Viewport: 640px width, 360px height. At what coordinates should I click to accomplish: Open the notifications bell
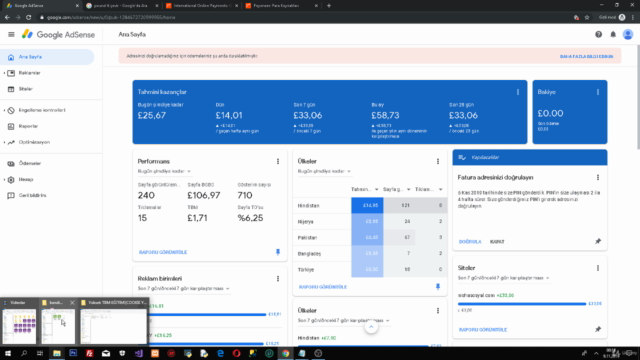coord(613,35)
